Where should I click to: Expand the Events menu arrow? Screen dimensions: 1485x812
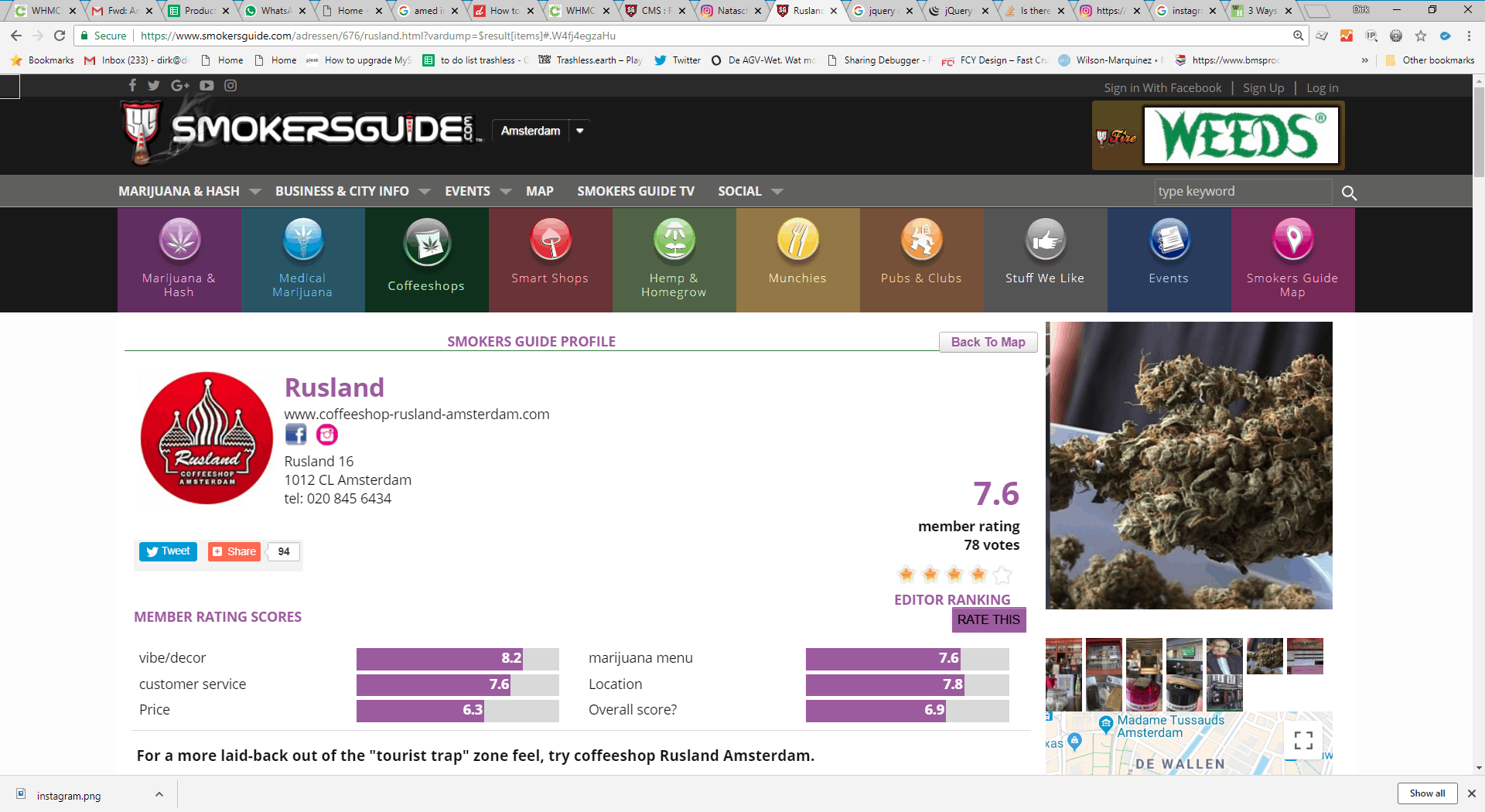click(x=506, y=192)
